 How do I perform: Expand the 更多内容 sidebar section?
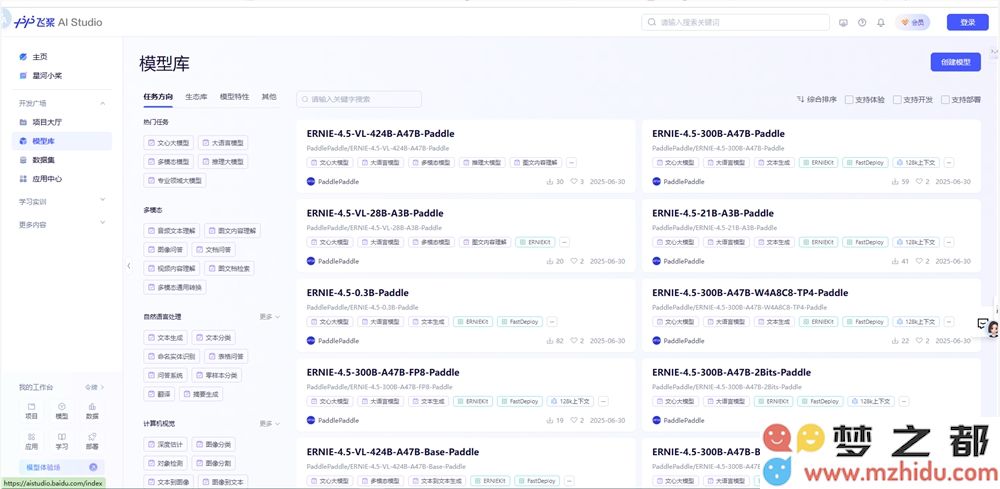tap(103, 224)
